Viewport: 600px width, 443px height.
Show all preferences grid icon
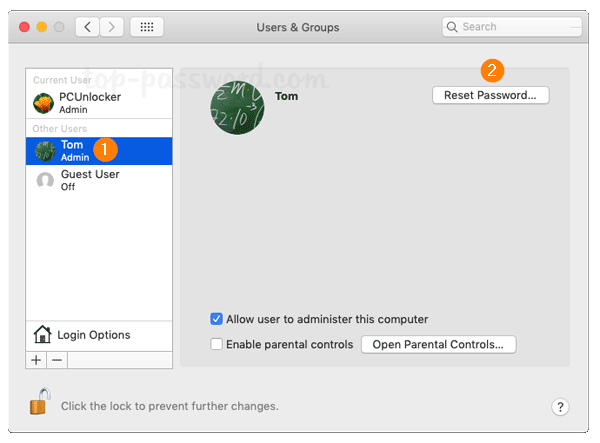pyautogui.click(x=147, y=27)
